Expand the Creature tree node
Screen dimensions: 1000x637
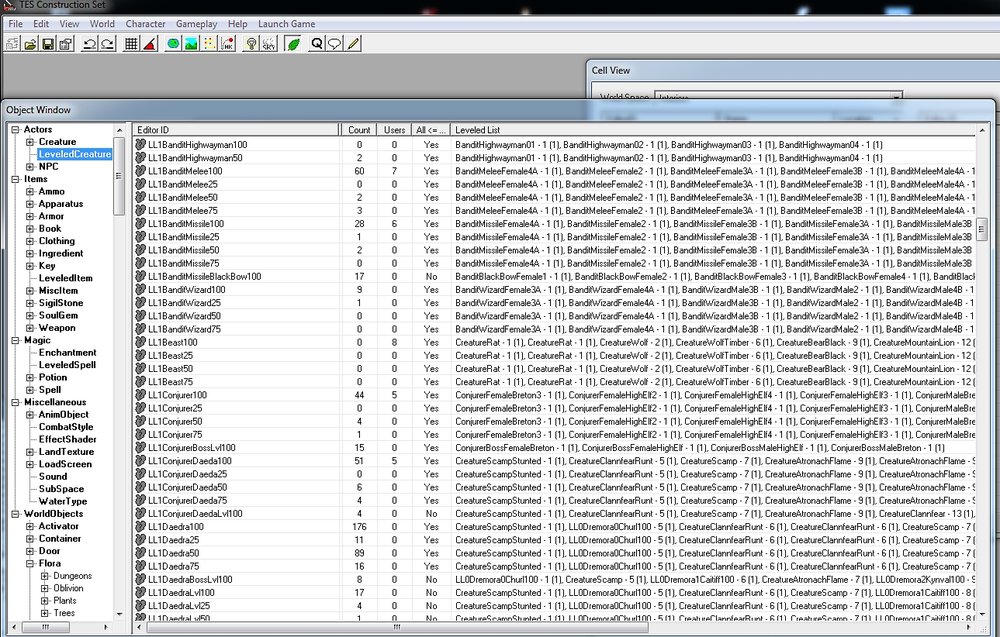29,142
